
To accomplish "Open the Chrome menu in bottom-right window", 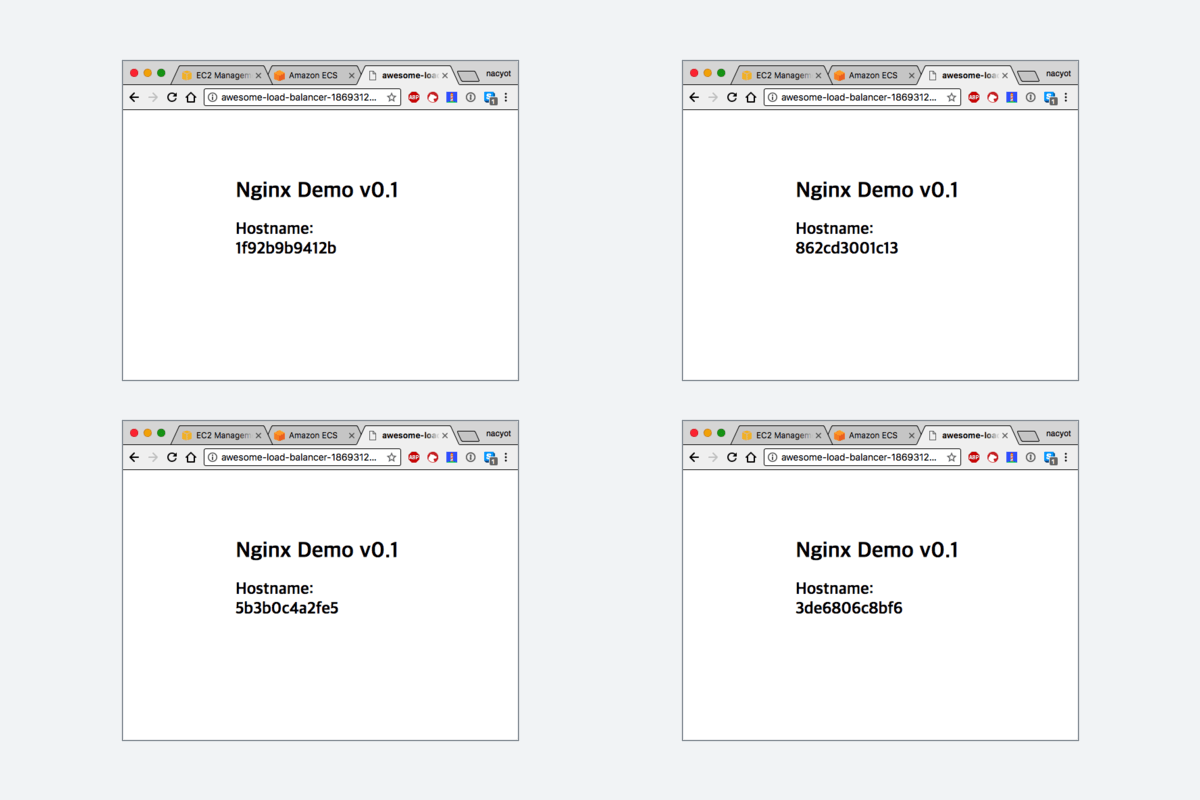I will [x=1066, y=457].
